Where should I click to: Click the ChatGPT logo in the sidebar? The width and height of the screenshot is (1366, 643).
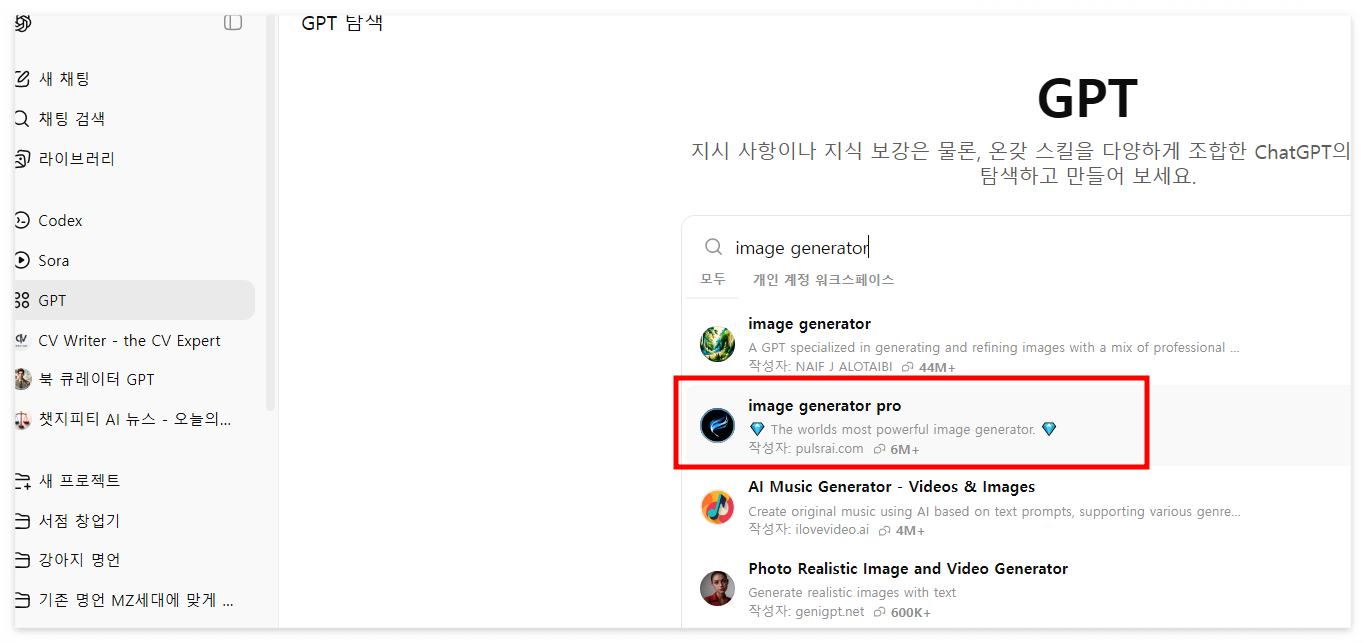tap(22, 22)
